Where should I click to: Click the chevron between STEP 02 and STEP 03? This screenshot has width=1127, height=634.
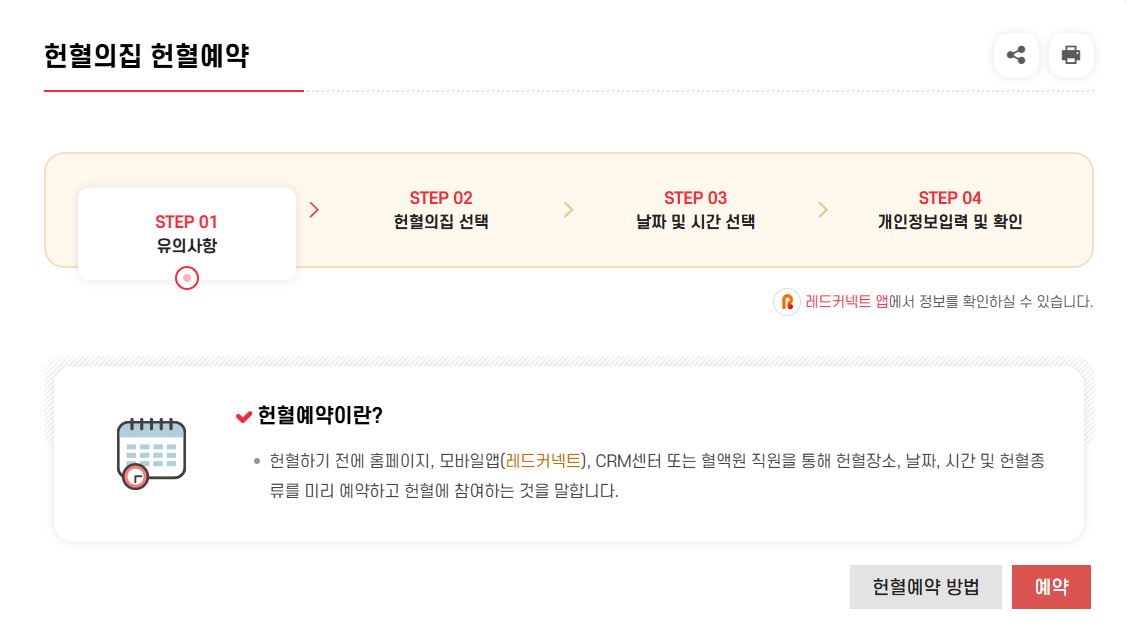coord(569,210)
